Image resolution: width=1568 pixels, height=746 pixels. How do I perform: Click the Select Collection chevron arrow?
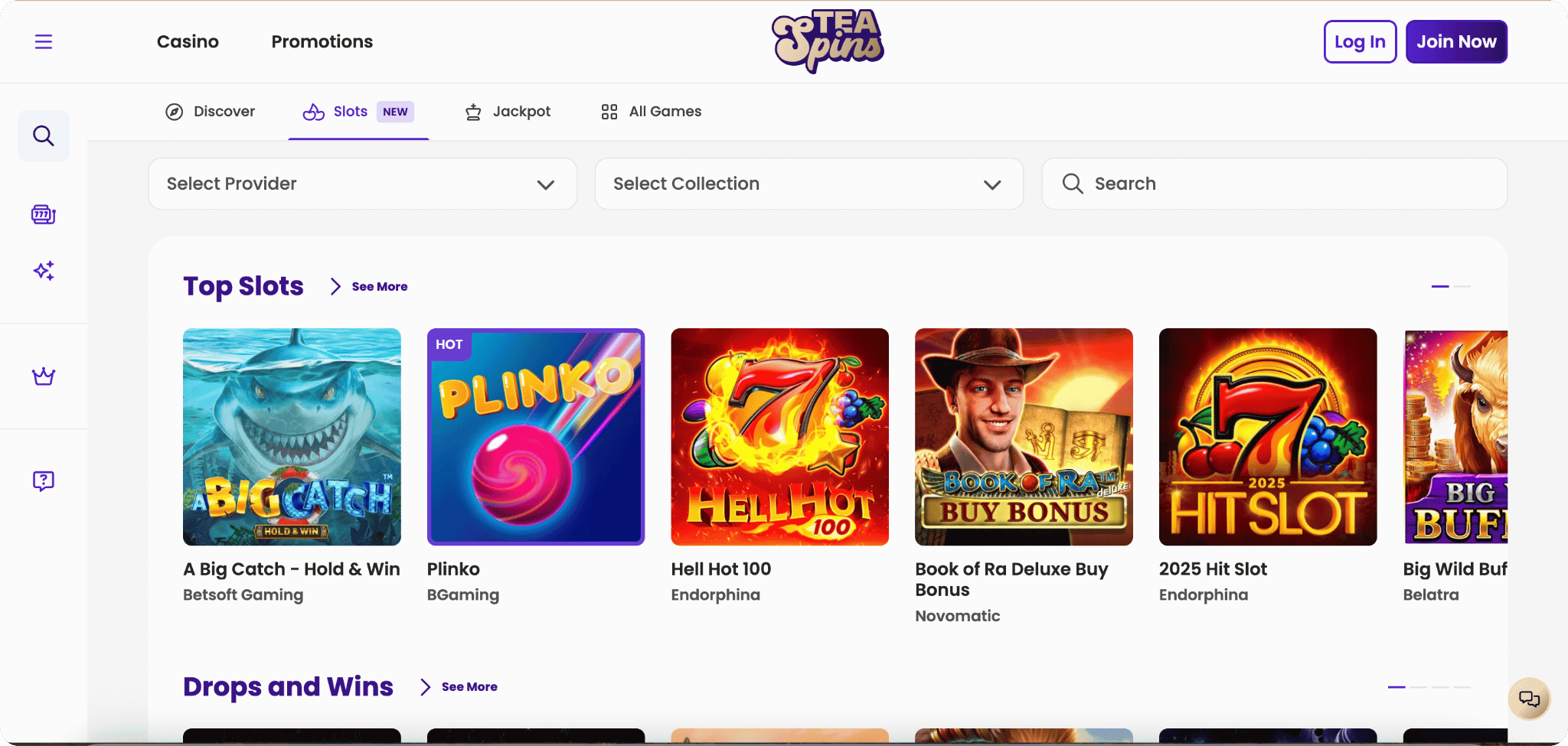click(992, 184)
